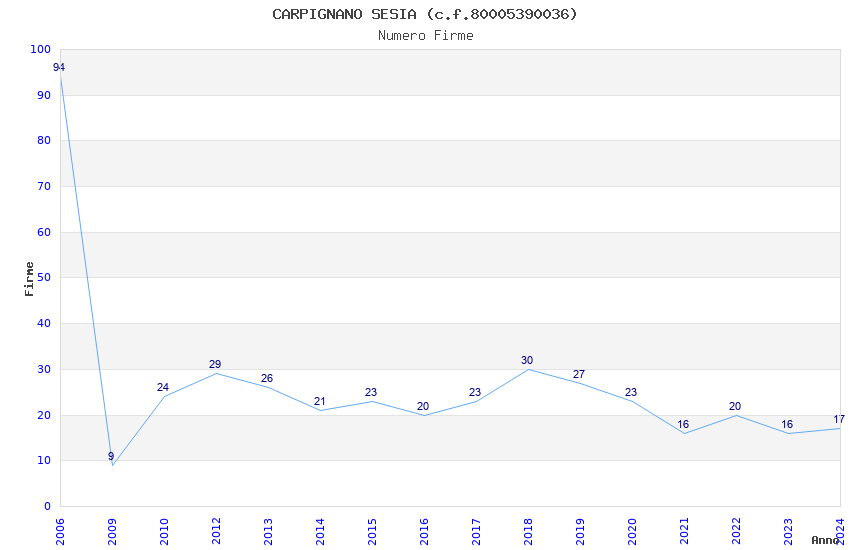Select year 2018 on the x-axis
The width and height of the screenshot is (850, 550).
[x=529, y=532]
